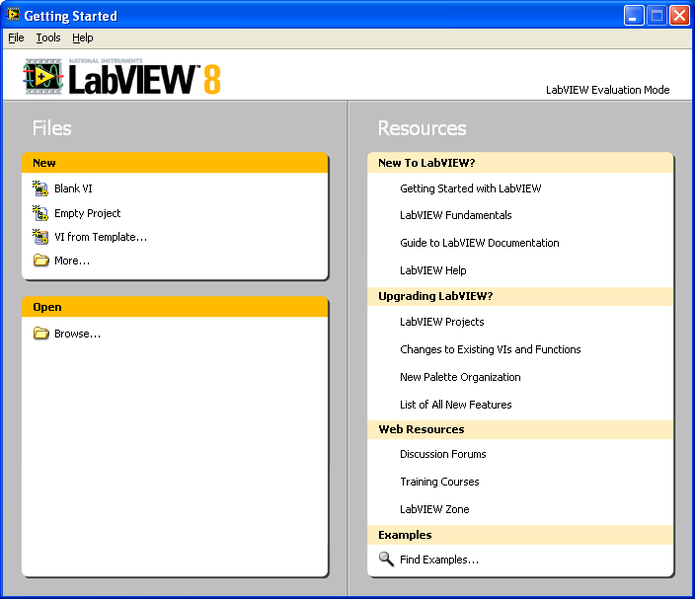Open the Help menu
The image size is (695, 599).
[82, 38]
